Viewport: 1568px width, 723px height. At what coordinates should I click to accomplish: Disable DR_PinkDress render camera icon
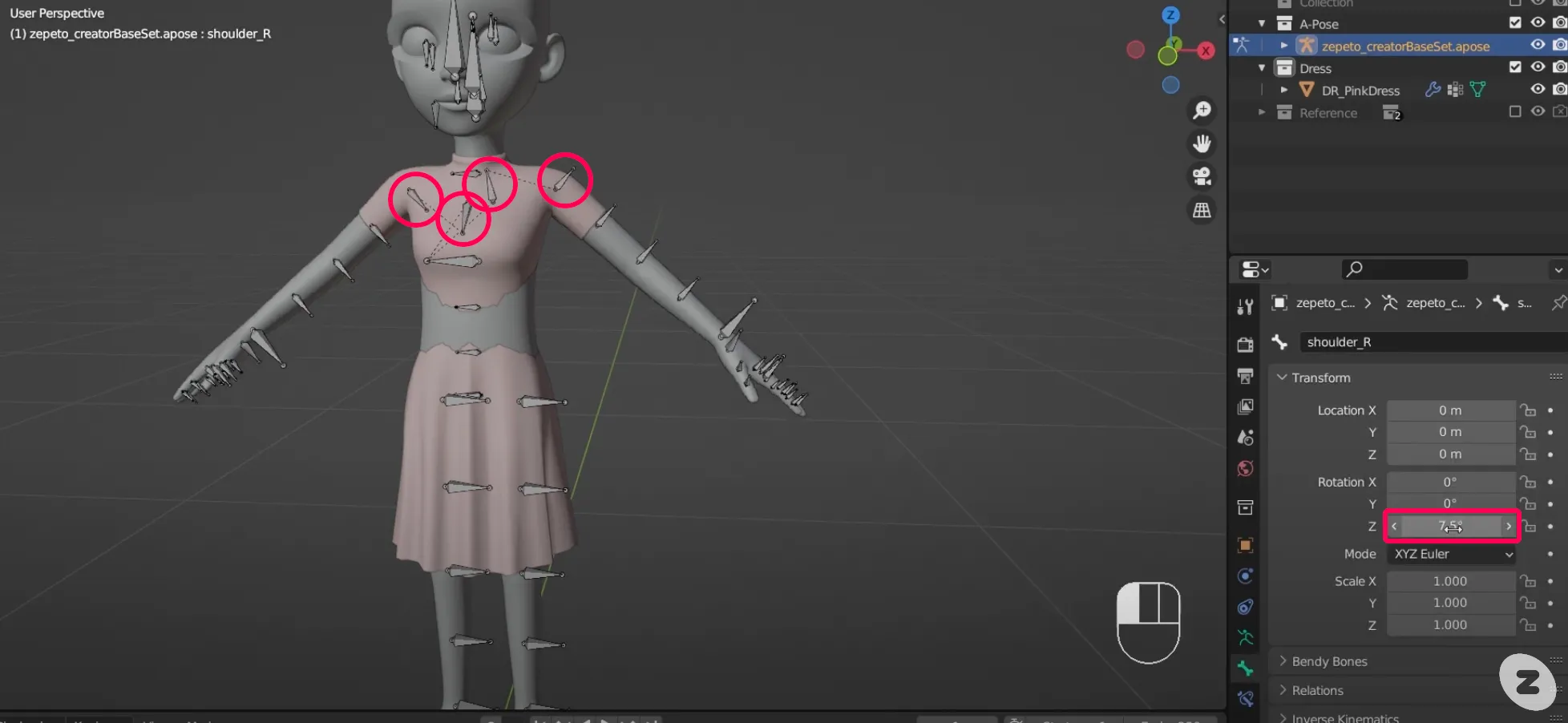pos(1560,90)
